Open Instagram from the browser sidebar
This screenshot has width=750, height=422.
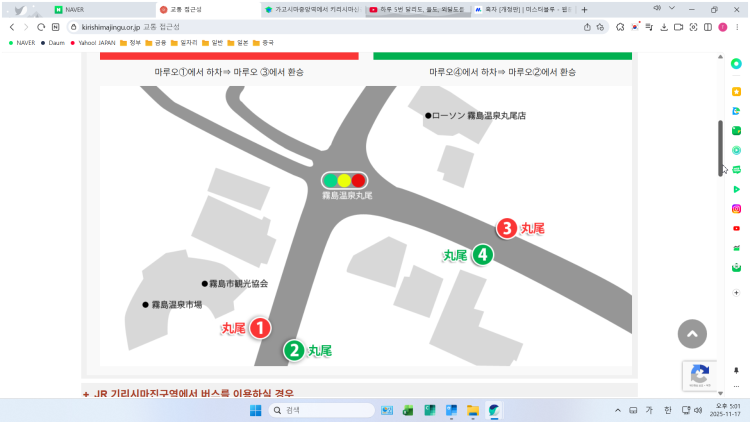[736, 208]
